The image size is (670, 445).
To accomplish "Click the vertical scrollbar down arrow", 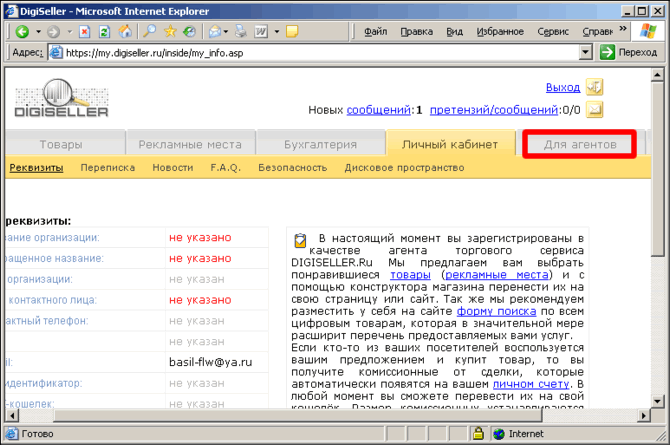I will click(x=657, y=401).
